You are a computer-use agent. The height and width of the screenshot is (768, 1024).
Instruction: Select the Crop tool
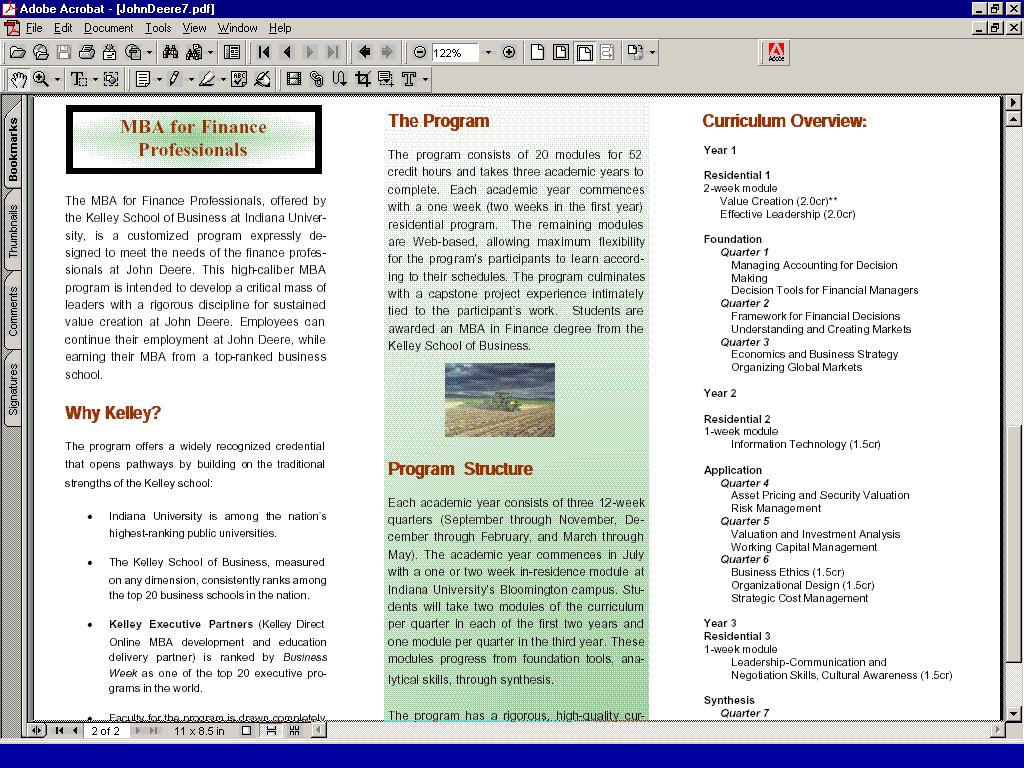tap(362, 80)
